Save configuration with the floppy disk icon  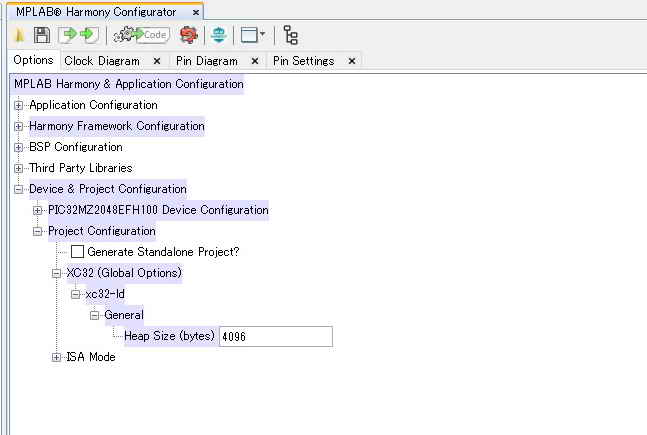click(x=42, y=35)
